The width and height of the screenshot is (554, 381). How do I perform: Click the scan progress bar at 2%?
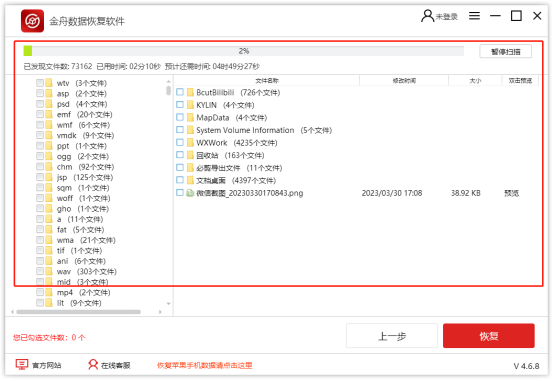pos(243,51)
